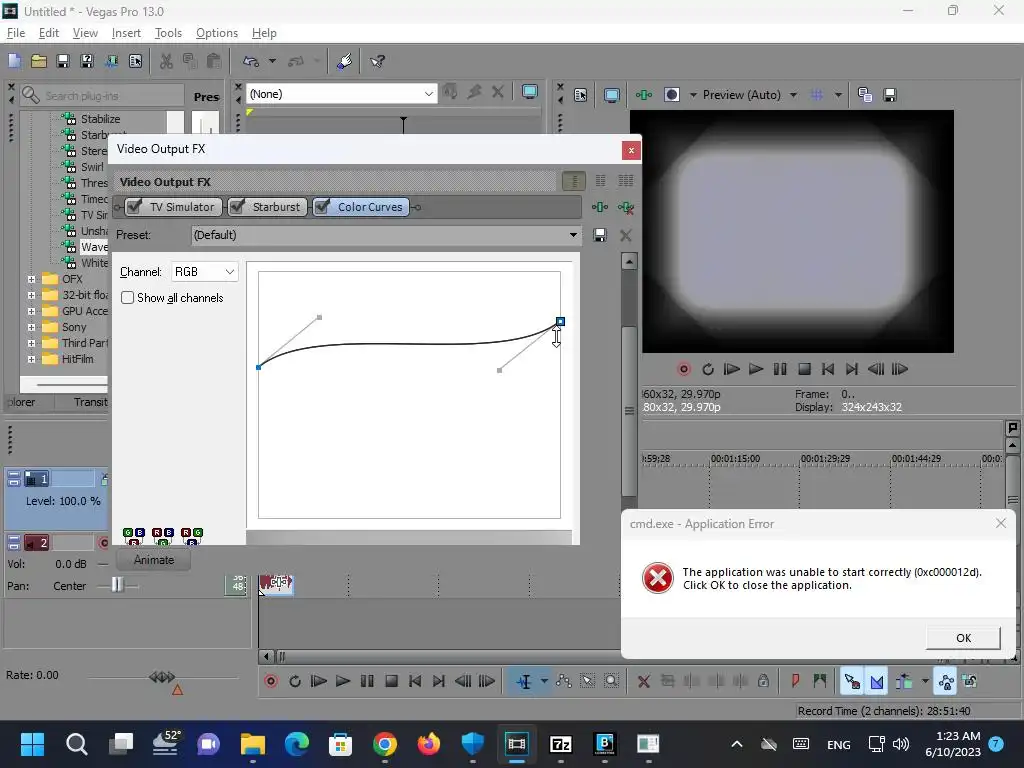
Task: Select the Zoom Edit magnifier tool
Action: 611,681
